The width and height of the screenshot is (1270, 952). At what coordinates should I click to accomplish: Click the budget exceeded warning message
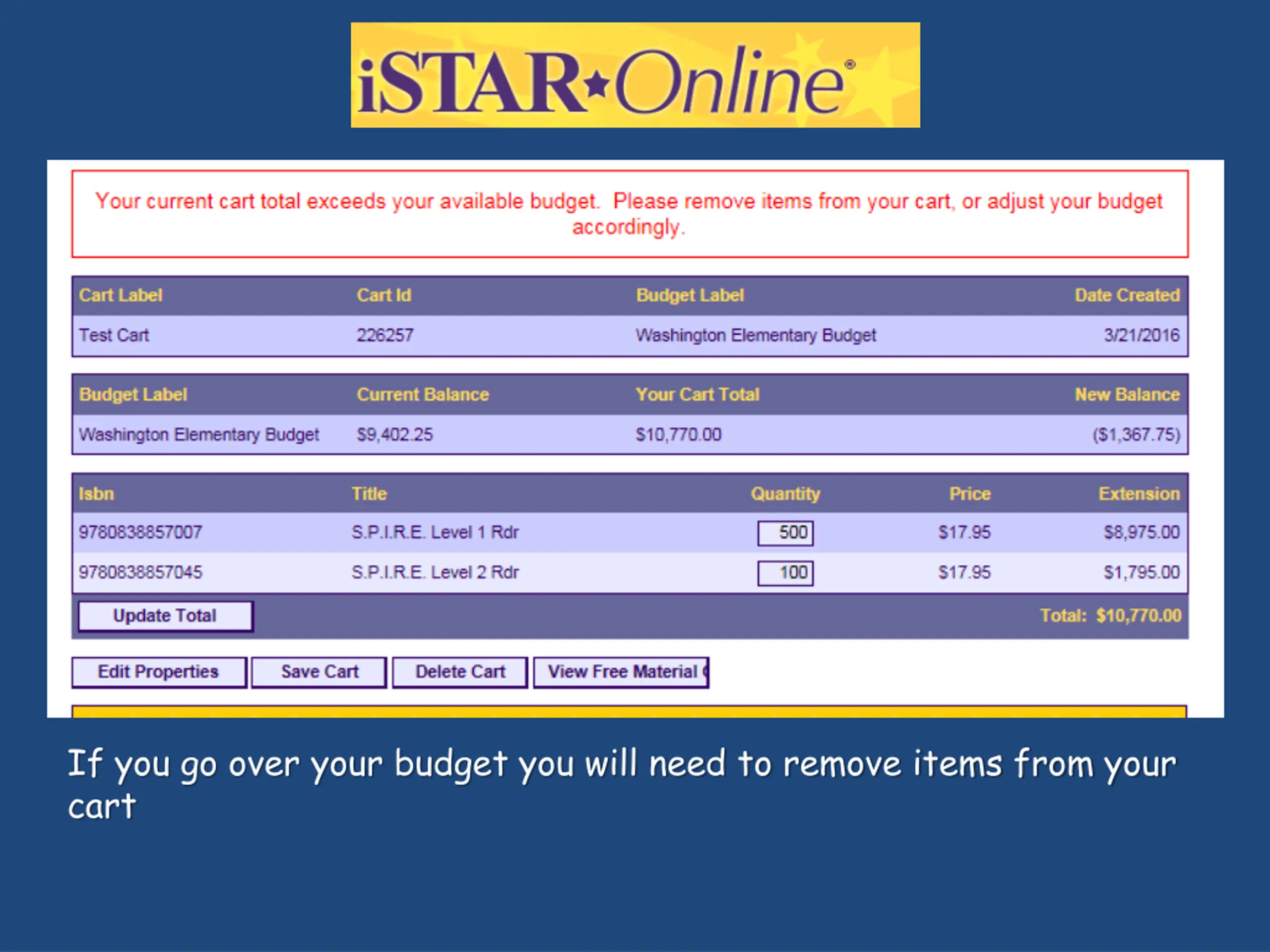pyautogui.click(x=629, y=214)
